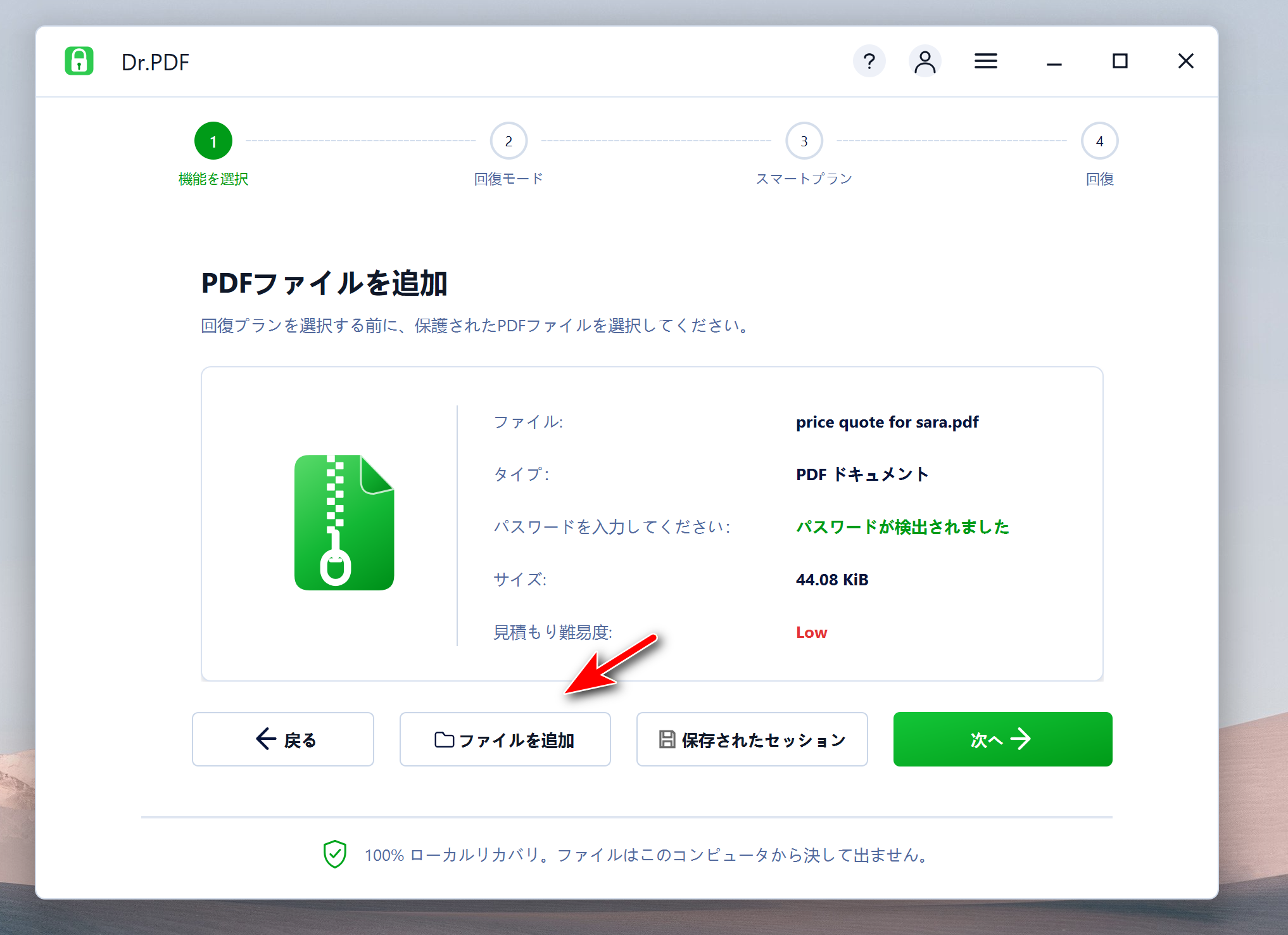Click the green 次へ next button
The width and height of the screenshot is (1288, 935).
coord(1002,739)
